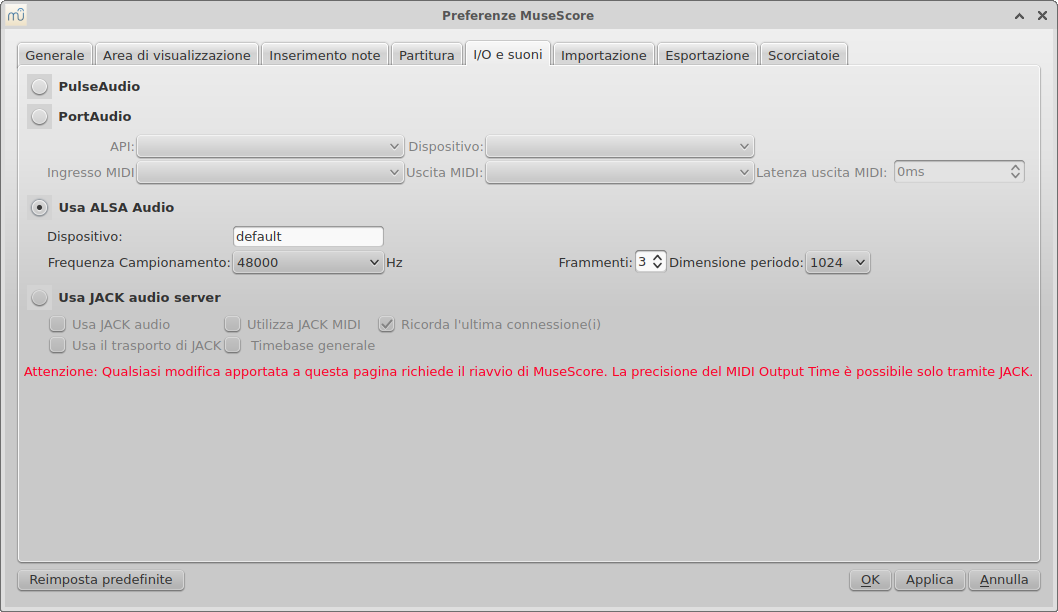The height and width of the screenshot is (612, 1058).
Task: Switch to the I/O e suoni tab
Action: (x=507, y=54)
